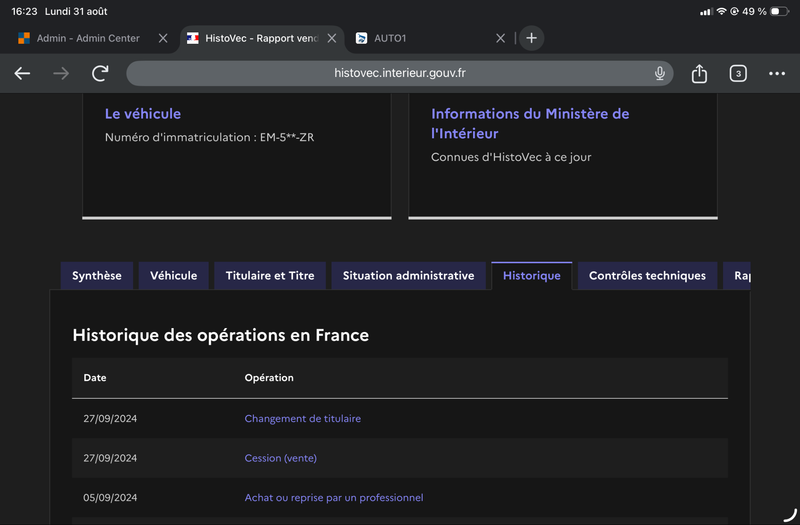Open the Synthèse tab
This screenshot has height=525, width=800.
97,276
